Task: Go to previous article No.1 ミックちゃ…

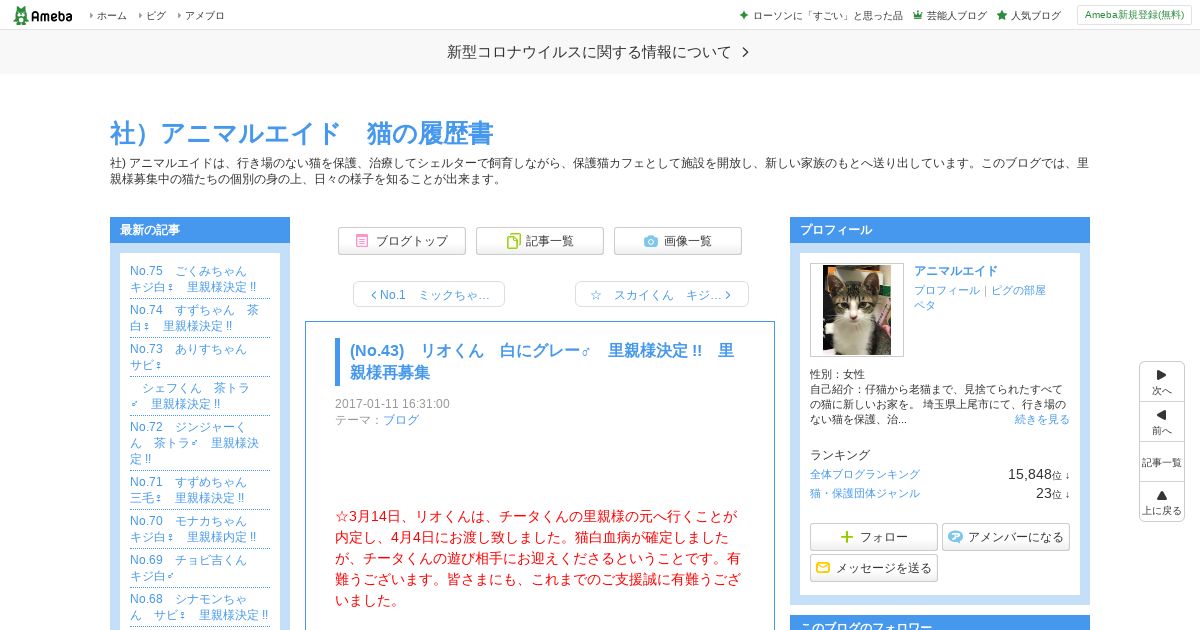Action: 429,294
